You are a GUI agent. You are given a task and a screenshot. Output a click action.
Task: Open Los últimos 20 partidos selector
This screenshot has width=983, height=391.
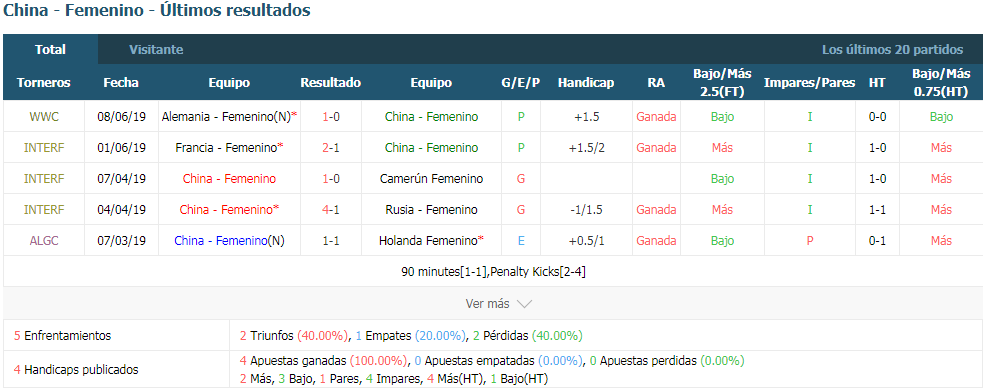(x=893, y=50)
